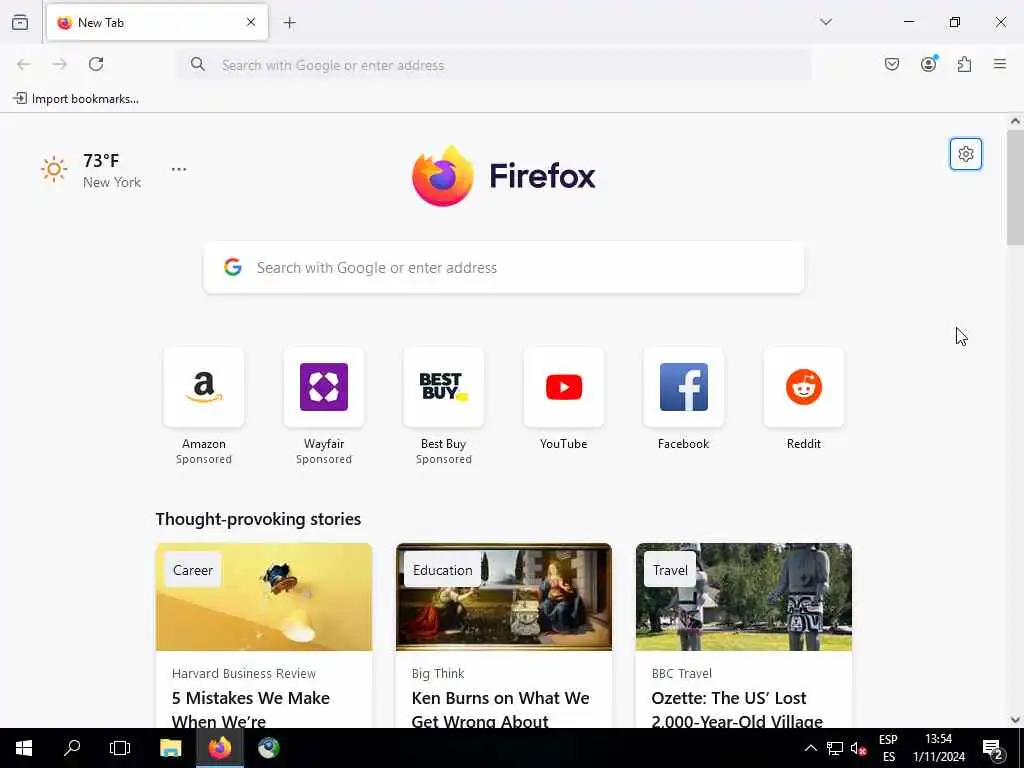Show hidden system tray icons
This screenshot has width=1024, height=768.
click(x=810, y=748)
